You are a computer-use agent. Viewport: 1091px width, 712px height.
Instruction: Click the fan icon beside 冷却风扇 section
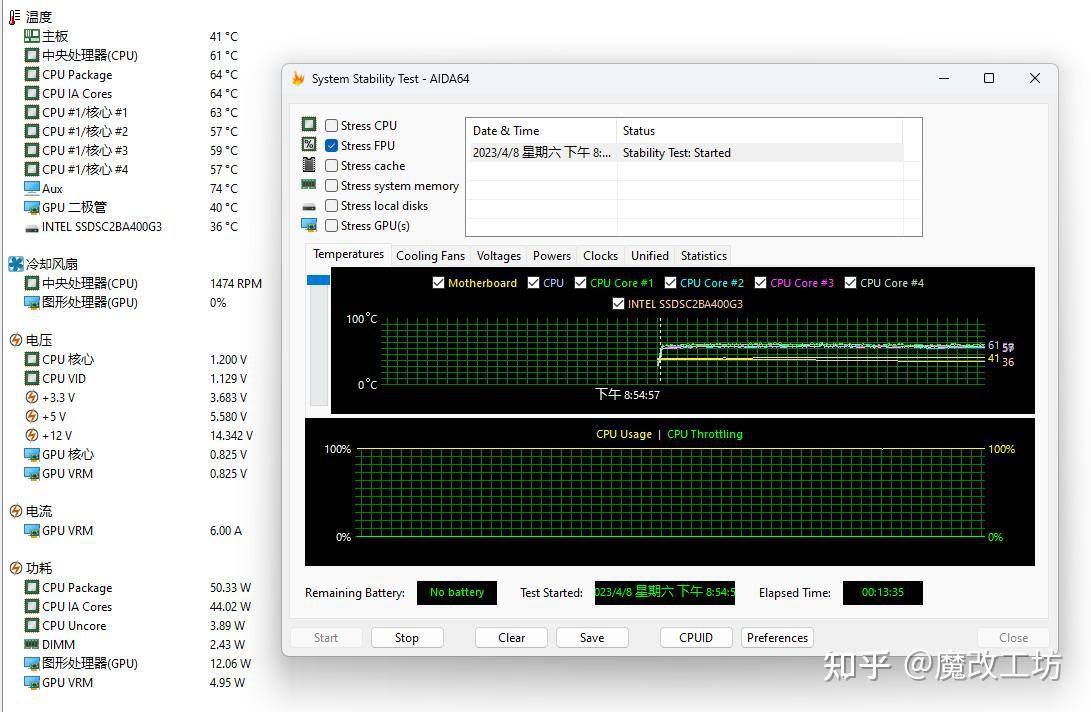tap(16, 263)
